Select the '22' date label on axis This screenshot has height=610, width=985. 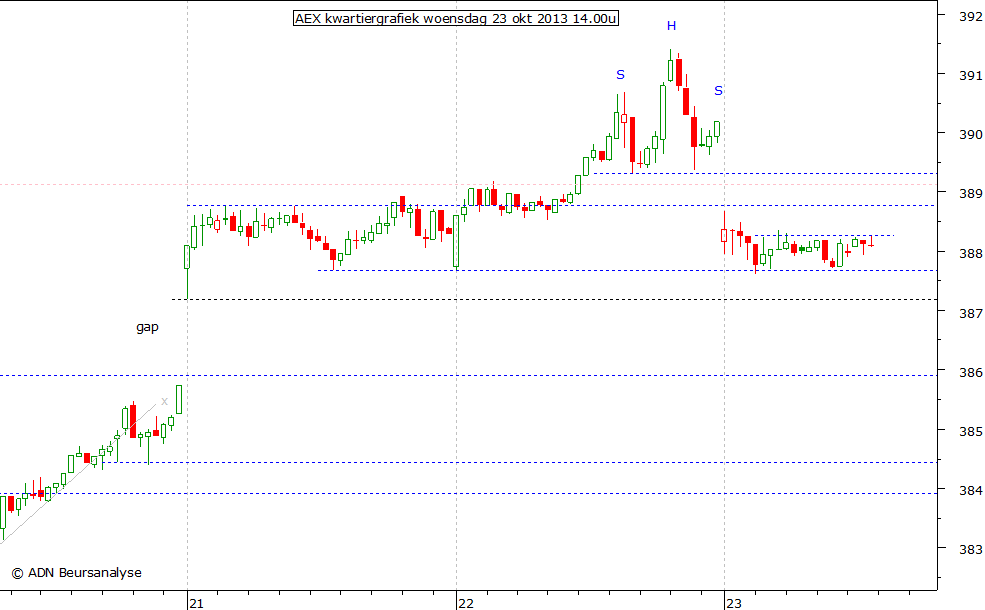[465, 604]
